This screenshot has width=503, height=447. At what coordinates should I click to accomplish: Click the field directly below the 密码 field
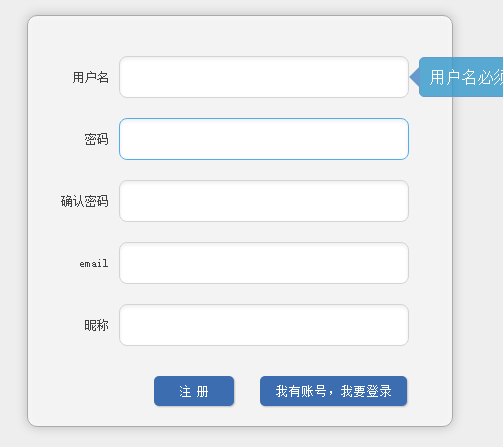pos(264,201)
